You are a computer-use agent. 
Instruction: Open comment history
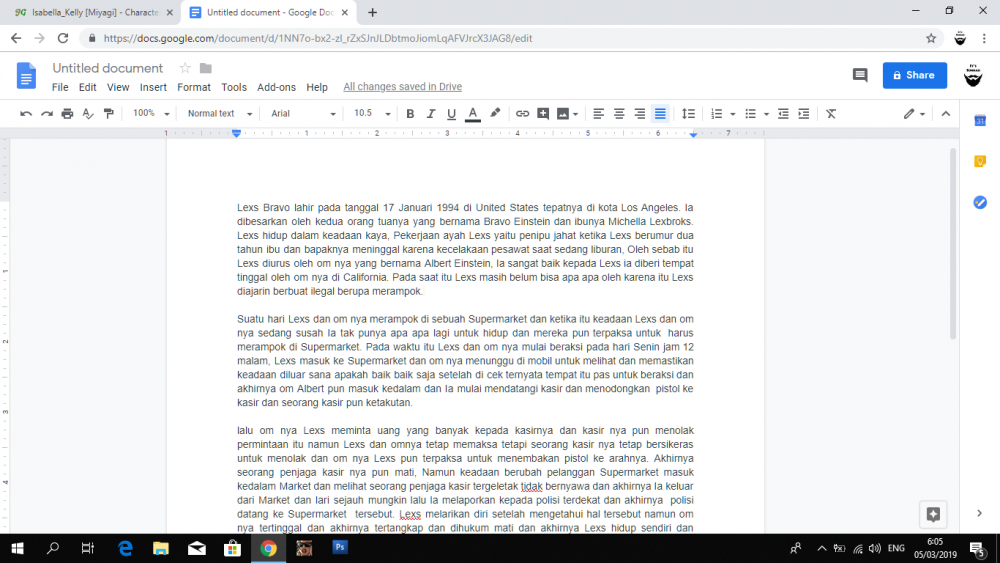tap(860, 75)
